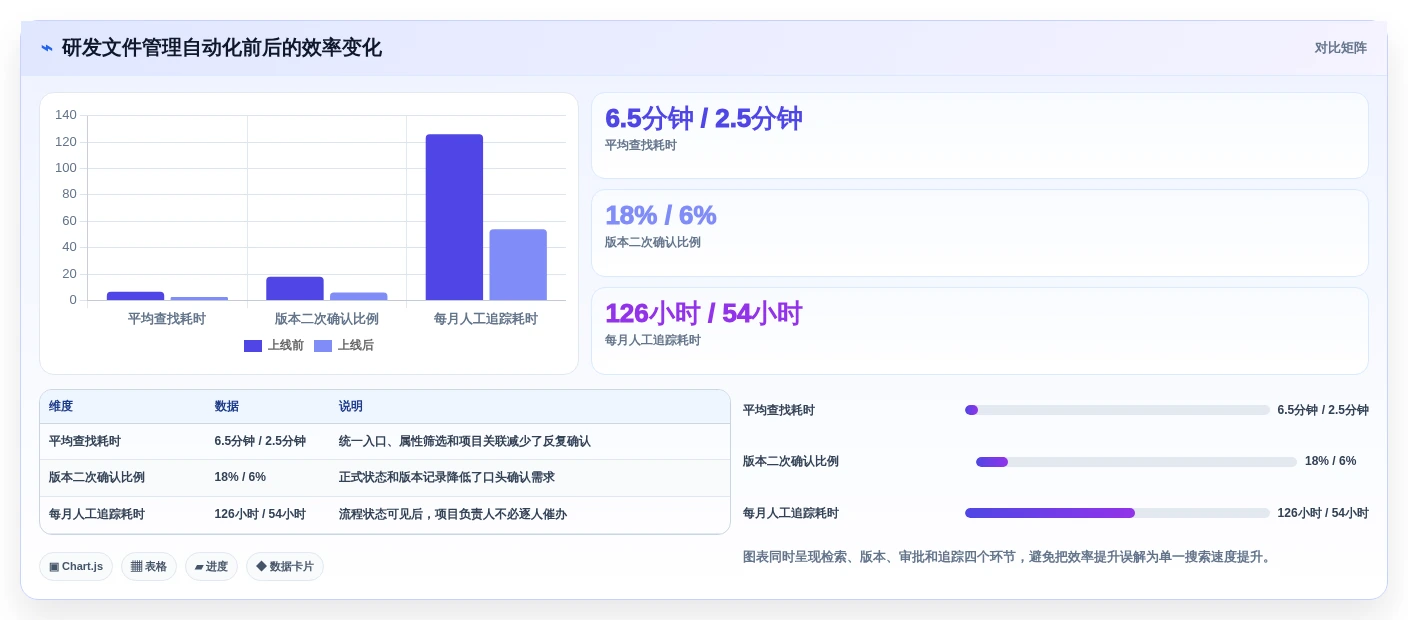Viewport: 1408px width, 620px height.
Task: Click the table row label 版本二次确认比例
Action: click(x=97, y=478)
